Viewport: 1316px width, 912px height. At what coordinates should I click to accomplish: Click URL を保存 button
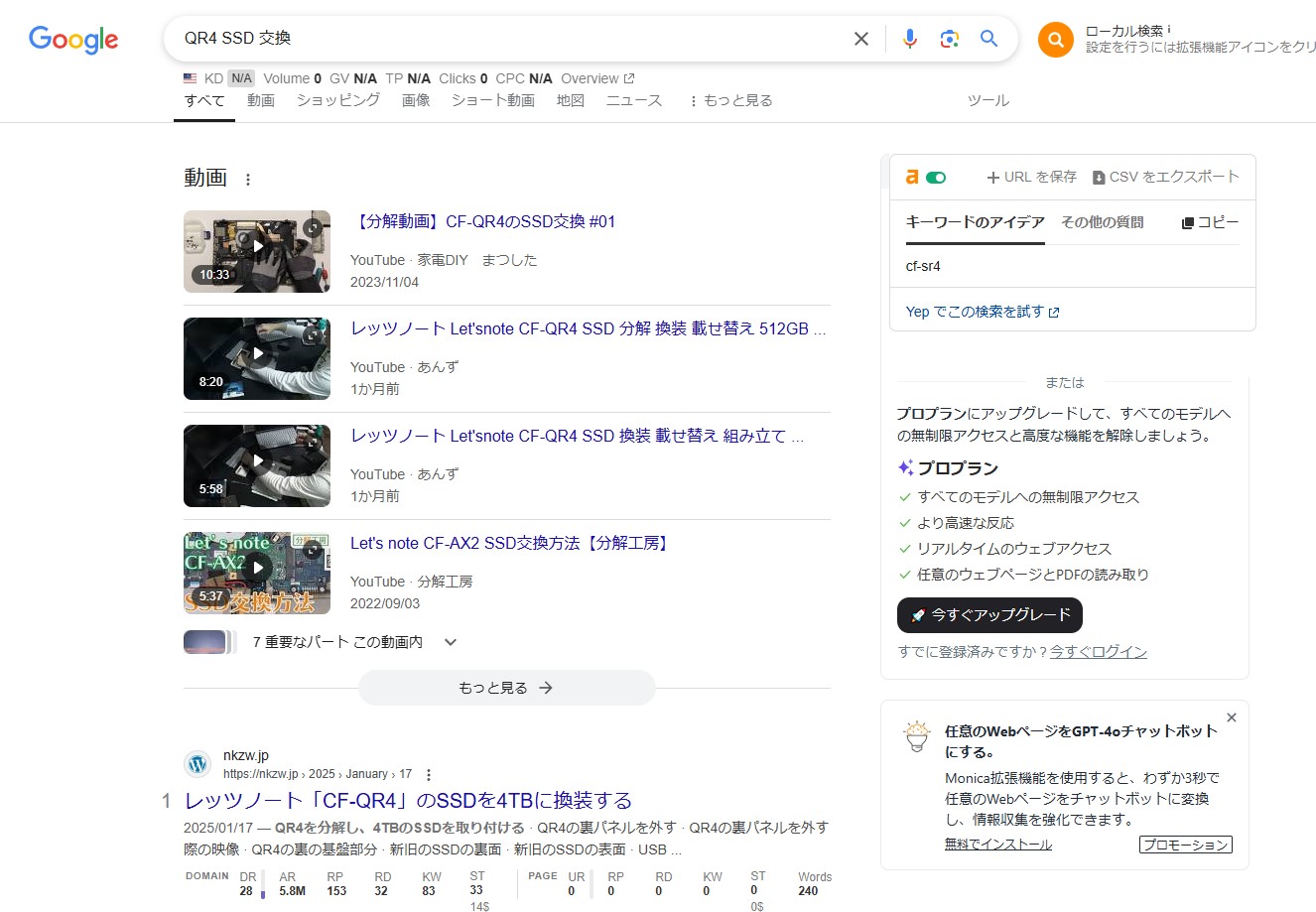pos(1032,177)
